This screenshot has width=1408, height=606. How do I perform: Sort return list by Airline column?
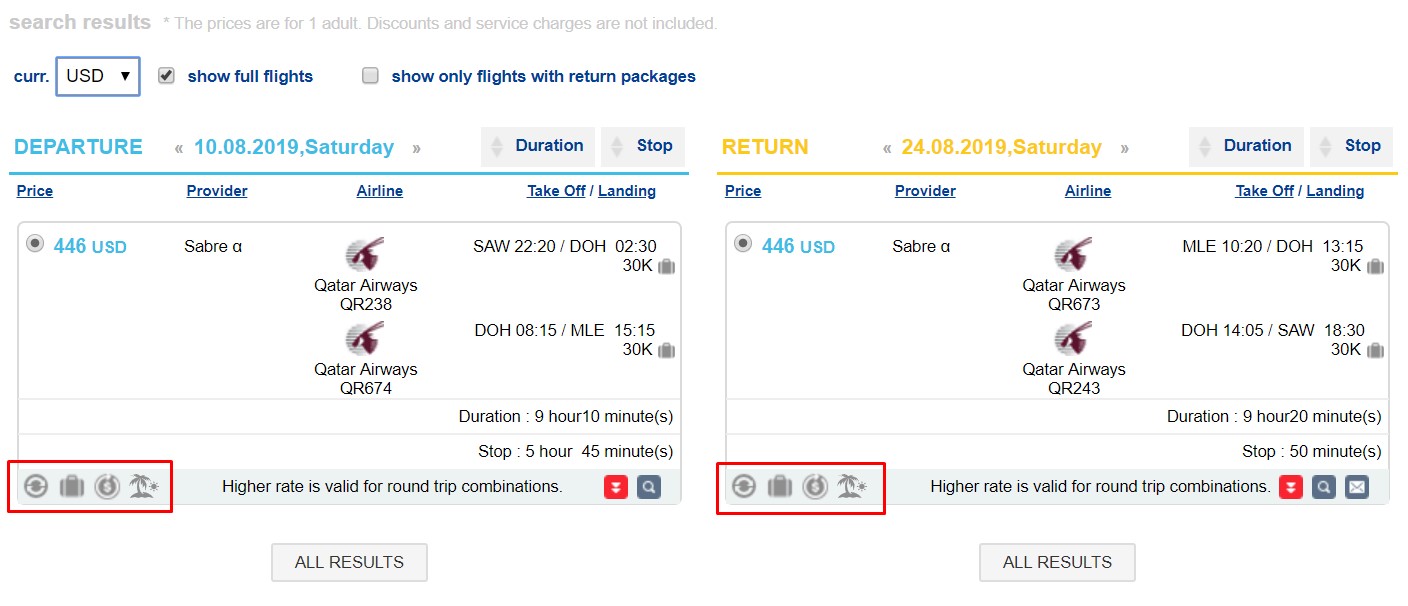[1088, 191]
